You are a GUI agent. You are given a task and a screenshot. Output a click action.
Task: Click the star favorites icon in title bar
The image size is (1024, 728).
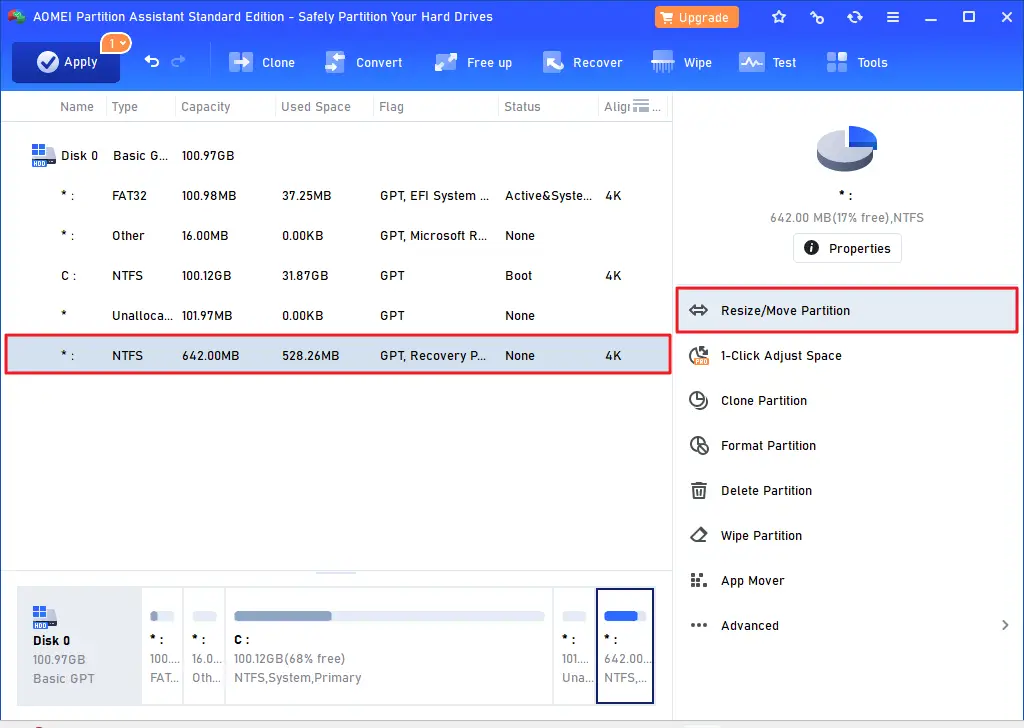(x=778, y=17)
